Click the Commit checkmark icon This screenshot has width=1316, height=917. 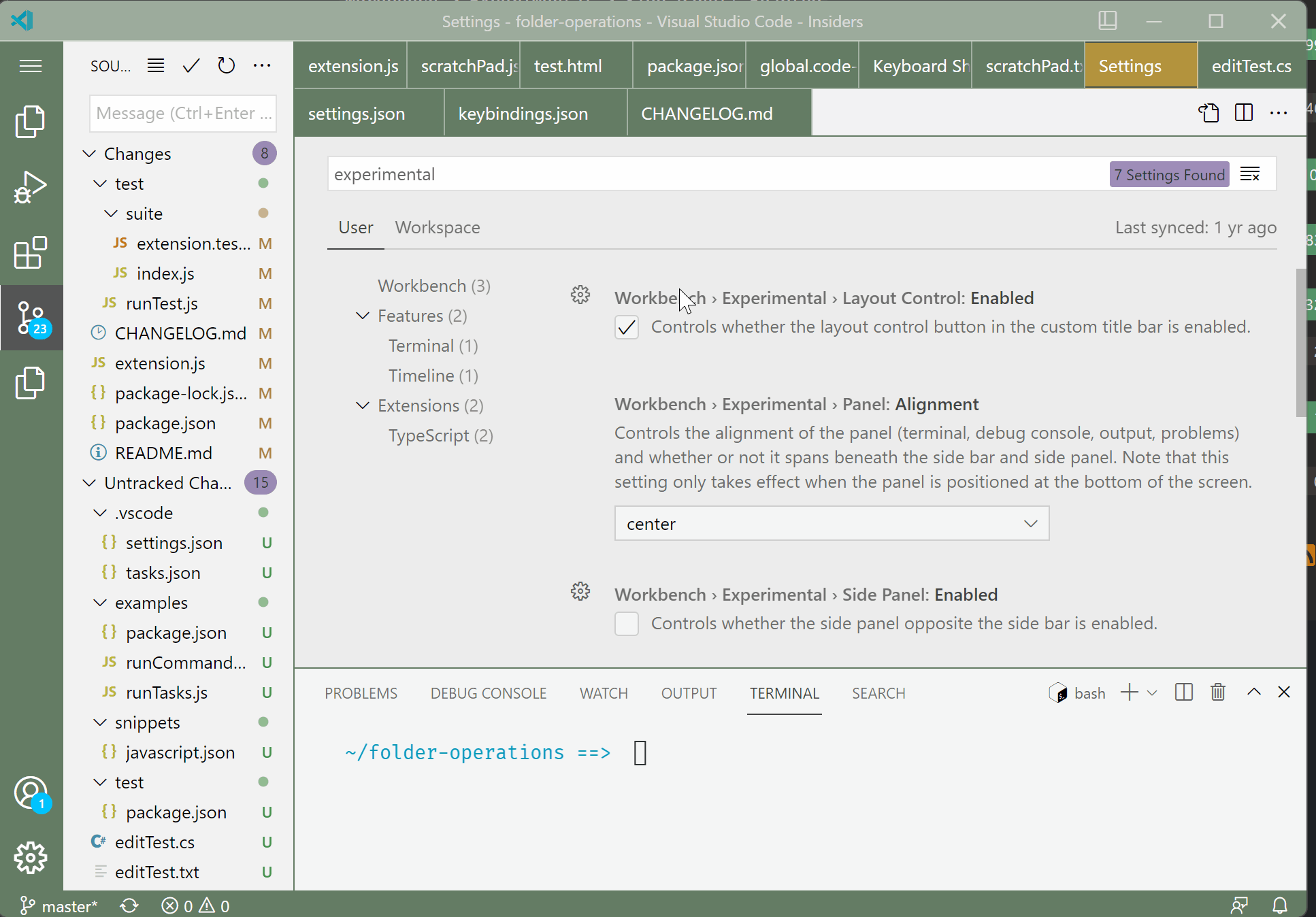(191, 65)
